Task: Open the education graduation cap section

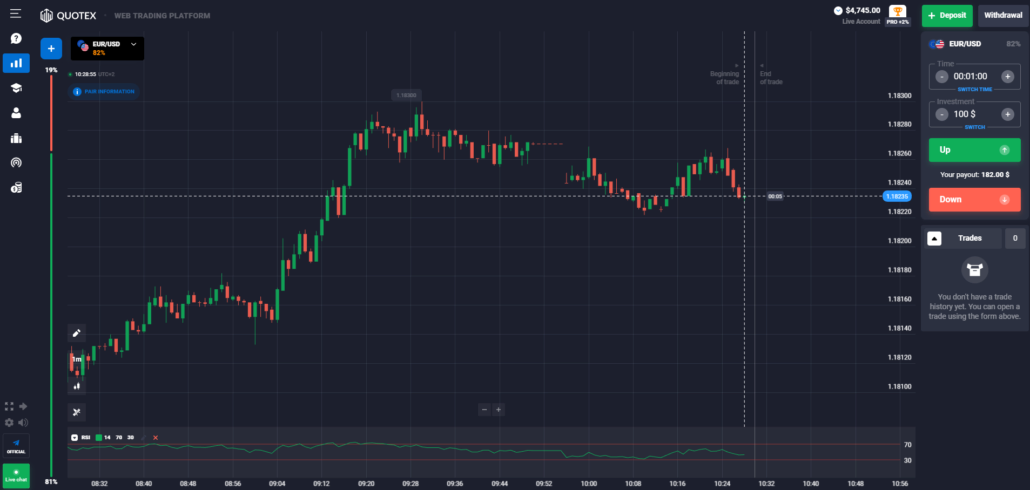Action: tap(16, 88)
